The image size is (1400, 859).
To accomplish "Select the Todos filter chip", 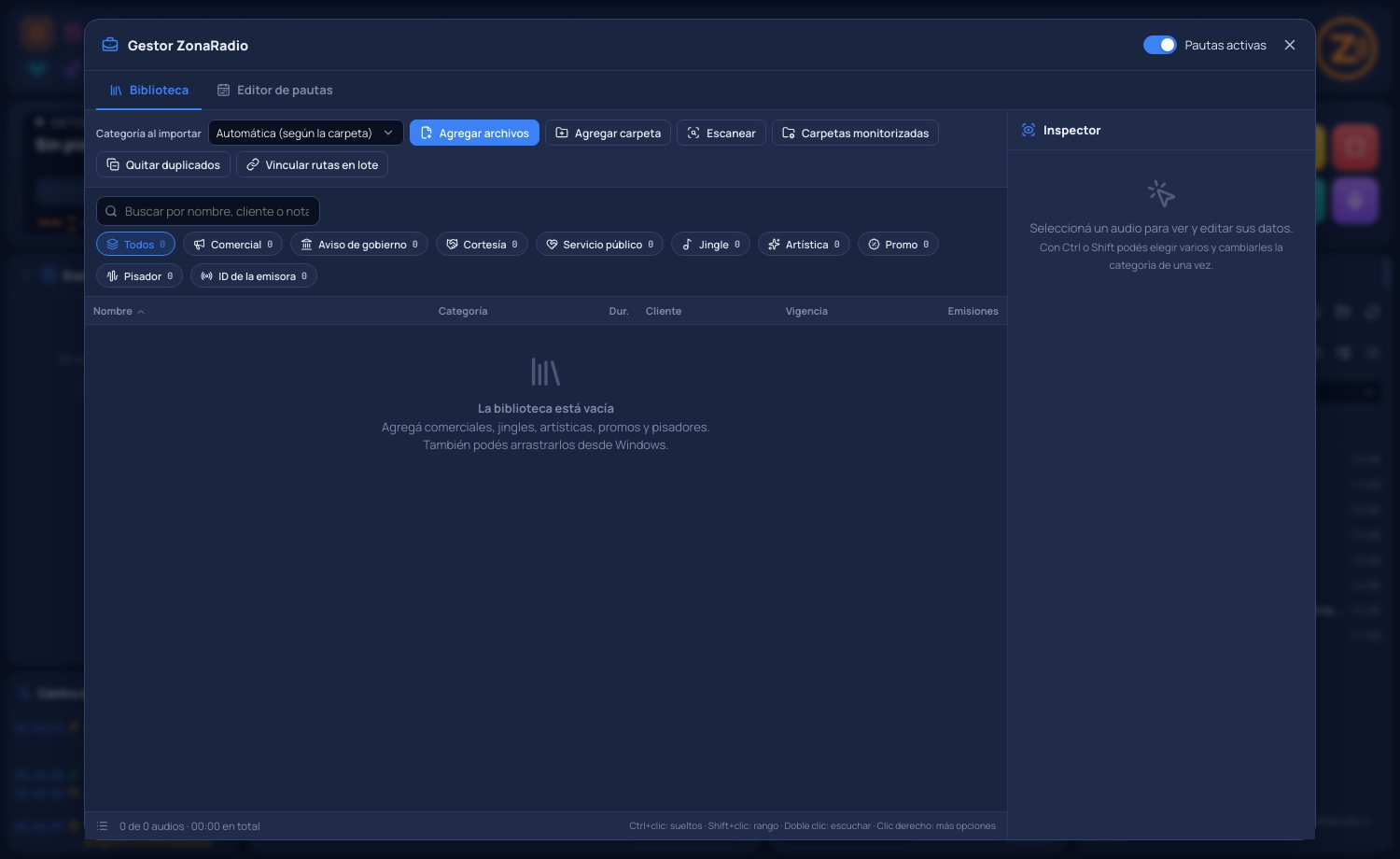I will point(135,244).
